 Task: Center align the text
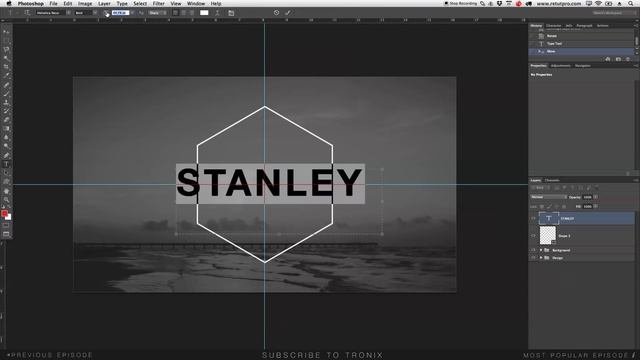point(184,13)
